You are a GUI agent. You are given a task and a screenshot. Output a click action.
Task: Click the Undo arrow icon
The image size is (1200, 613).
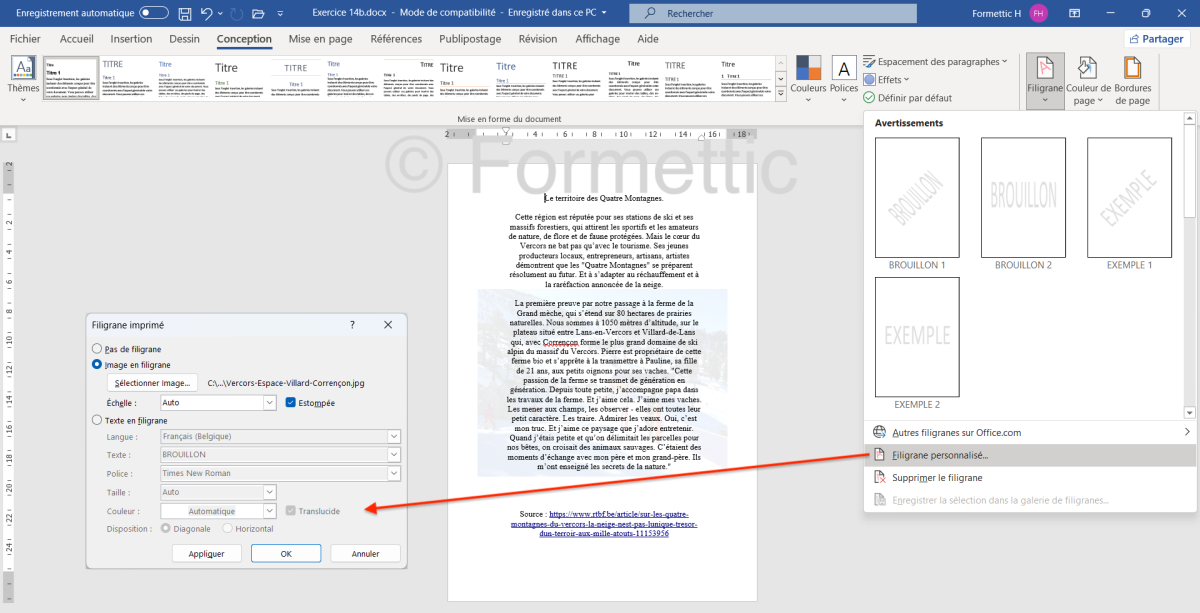click(207, 14)
